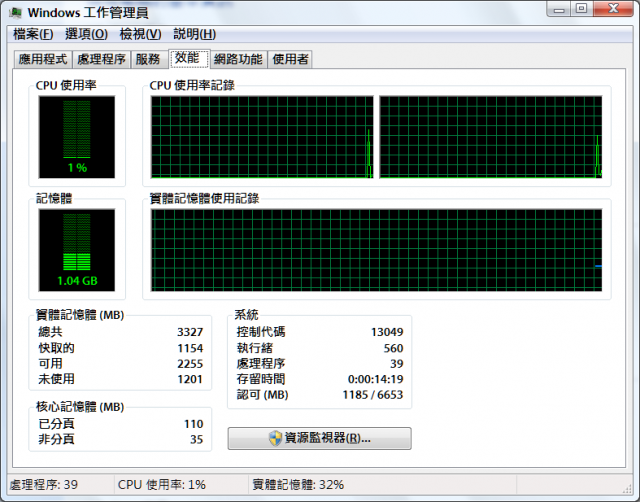The image size is (640, 502).
Task: Select the 效能 tab
Action: (188, 58)
